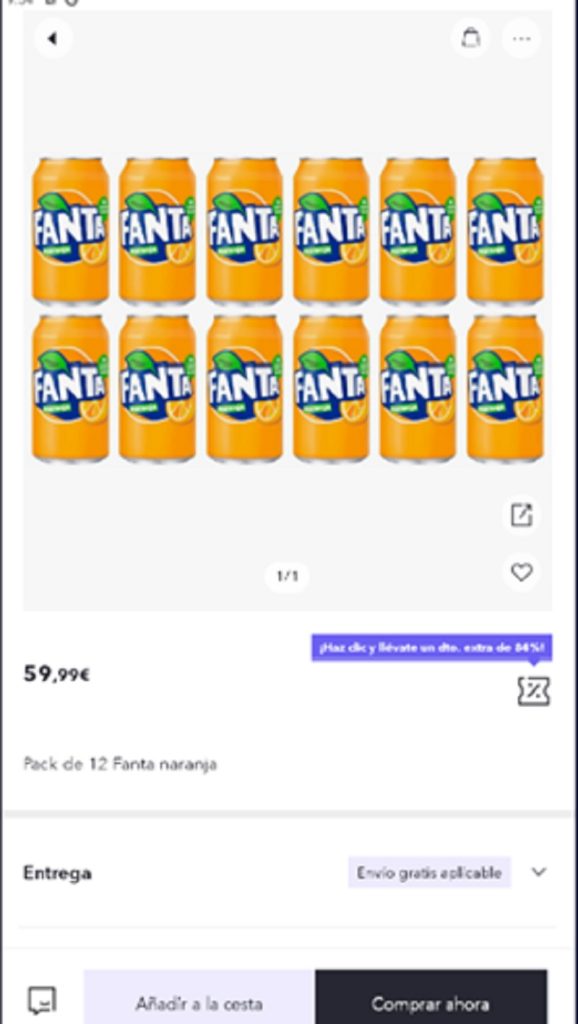Tap the Envío gratis aplicable badge
This screenshot has width=578, height=1024.
pos(429,872)
